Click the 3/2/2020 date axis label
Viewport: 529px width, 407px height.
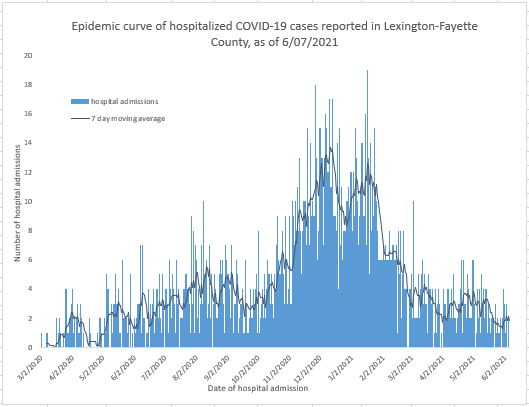31,368
